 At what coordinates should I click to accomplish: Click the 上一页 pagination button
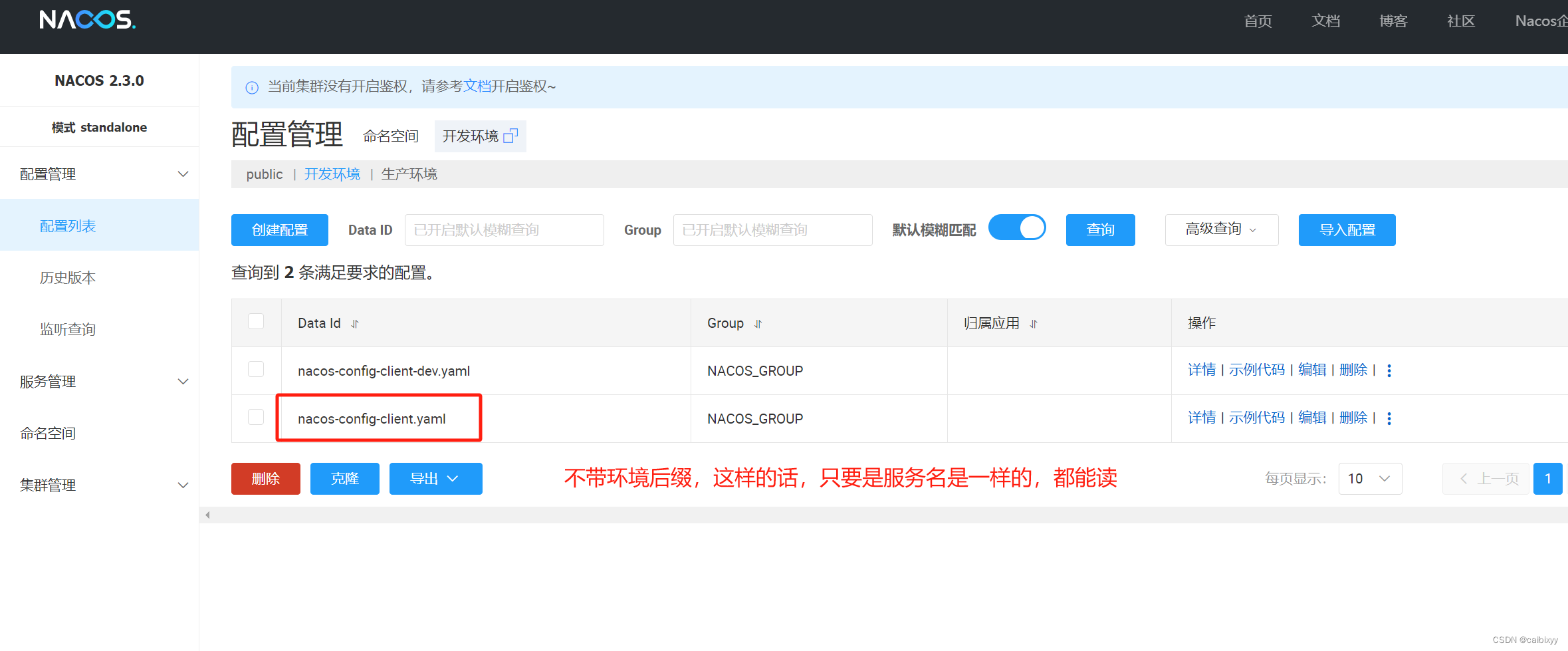coord(1486,479)
